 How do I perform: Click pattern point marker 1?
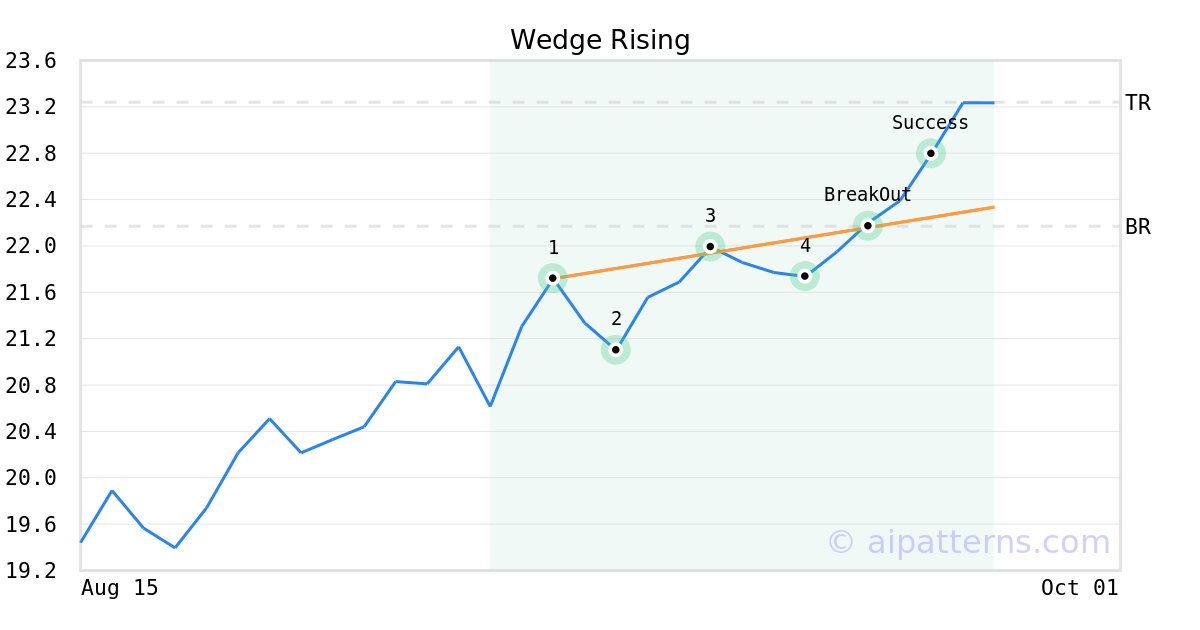tap(552, 278)
